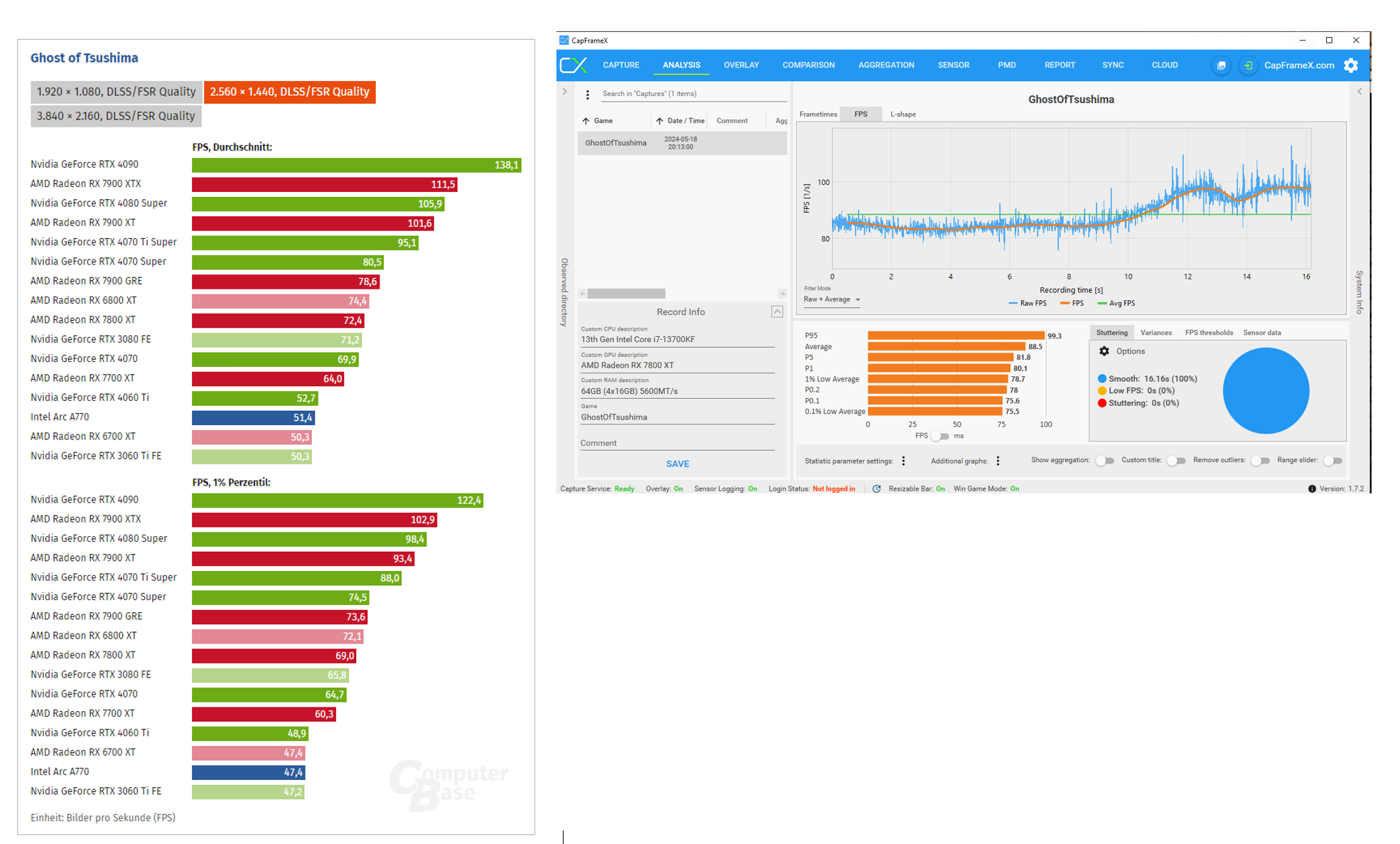Viewport: 1400px width, 844px height.
Task: Click the Comment field in Record Info
Action: click(677, 443)
